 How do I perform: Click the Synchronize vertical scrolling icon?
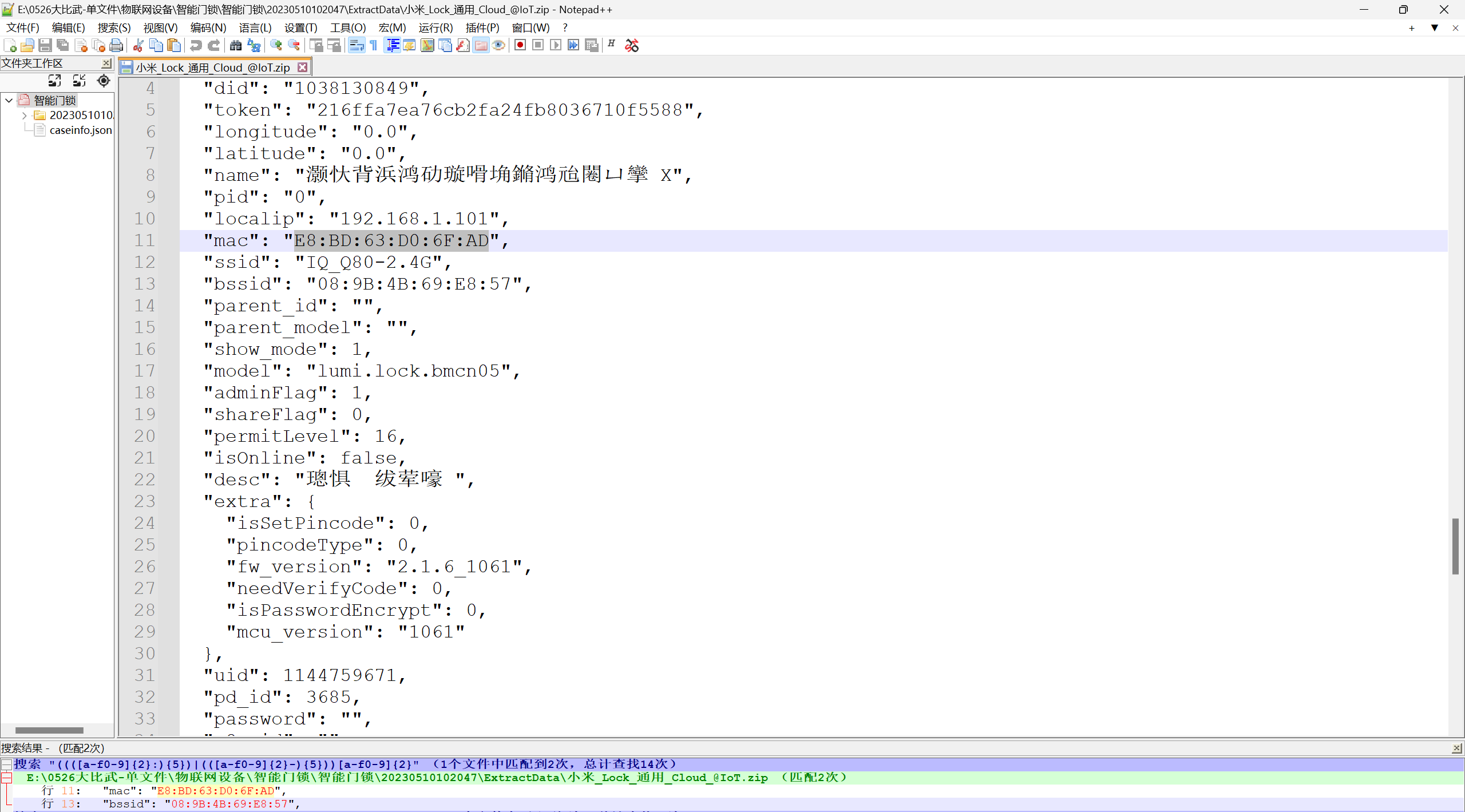tap(316, 45)
